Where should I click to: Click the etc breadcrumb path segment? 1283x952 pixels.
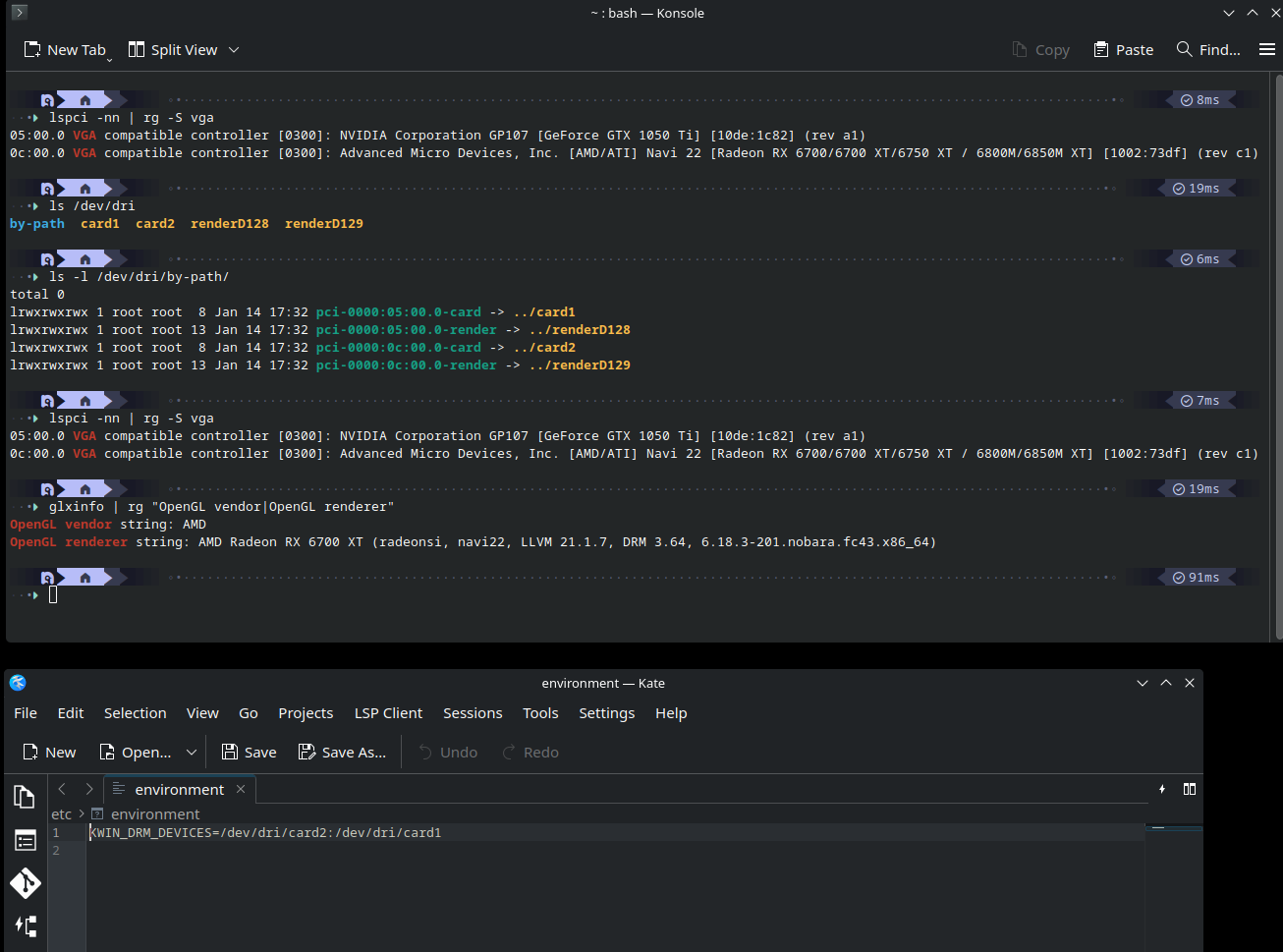61,814
